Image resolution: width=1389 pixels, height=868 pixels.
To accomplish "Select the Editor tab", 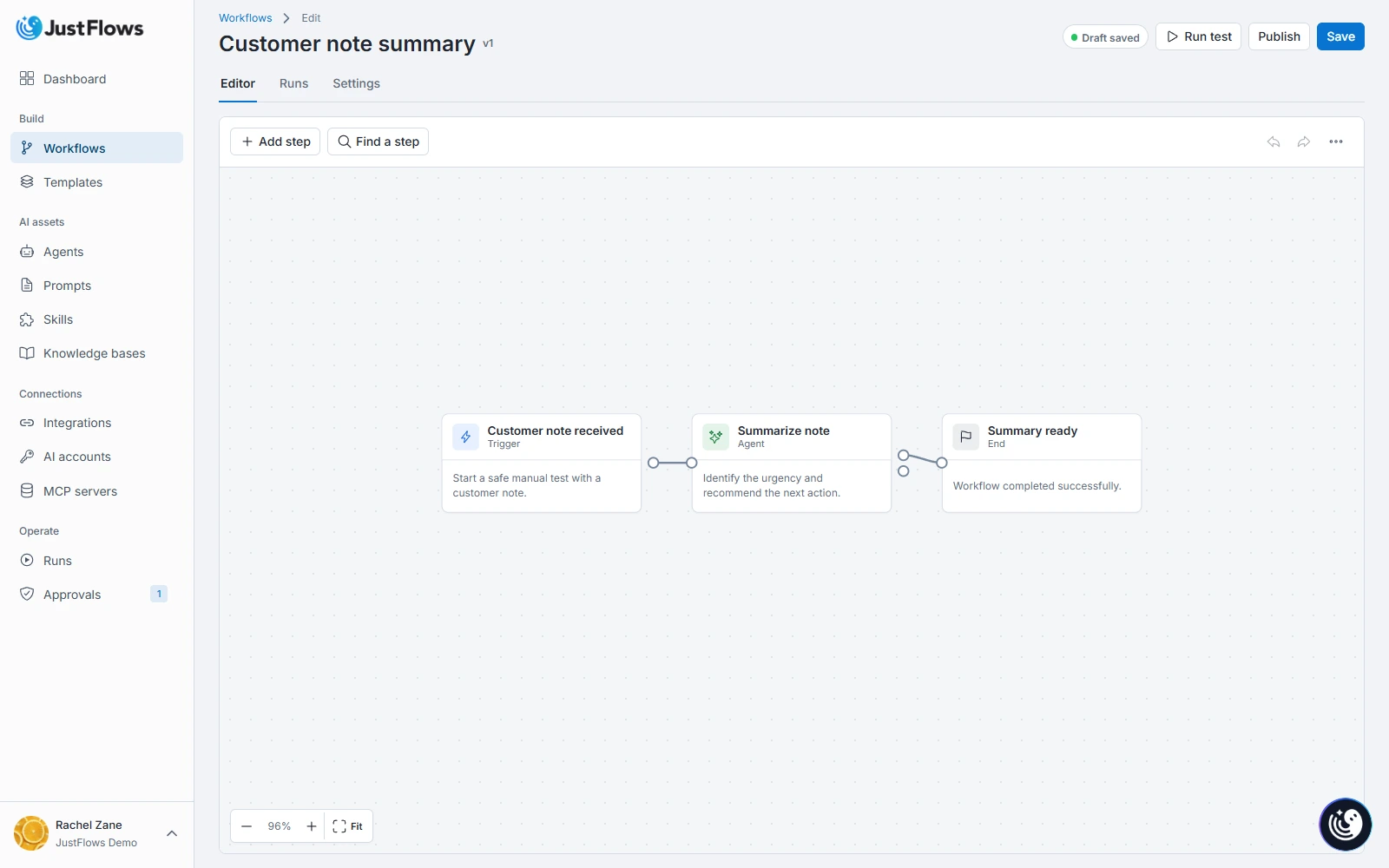I will click(238, 83).
